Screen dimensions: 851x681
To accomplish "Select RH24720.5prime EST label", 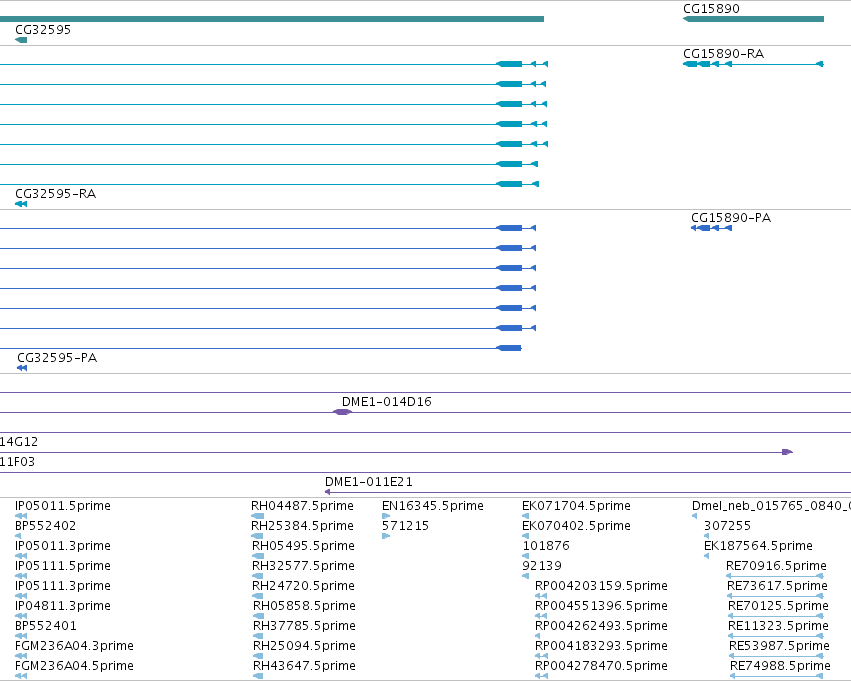I will (303, 586).
